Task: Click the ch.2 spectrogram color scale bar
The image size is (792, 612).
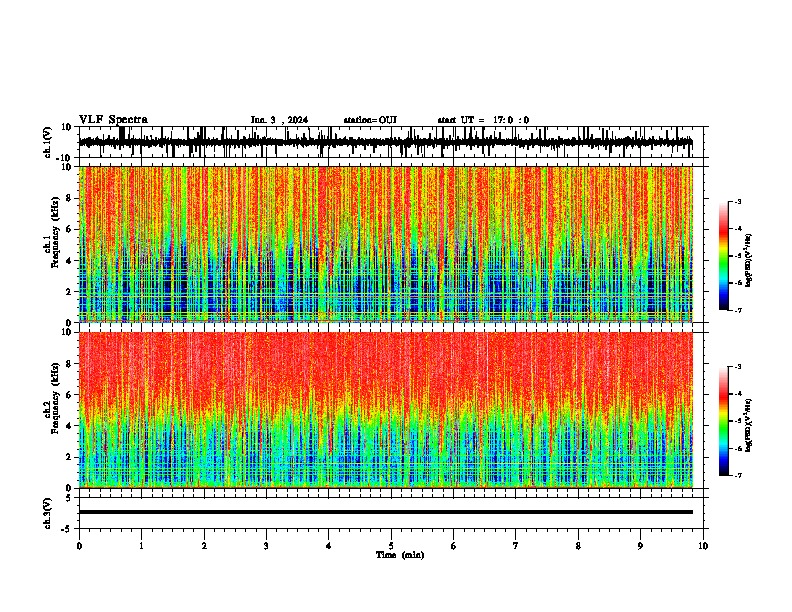Action: (x=724, y=421)
